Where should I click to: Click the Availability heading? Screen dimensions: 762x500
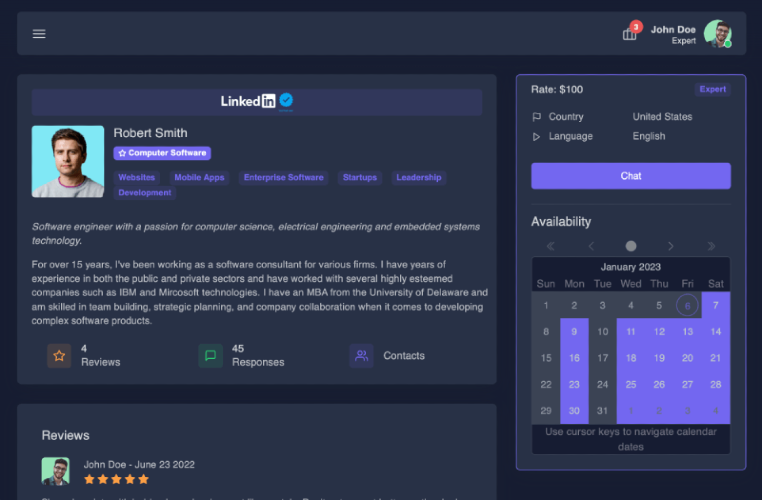tap(561, 222)
